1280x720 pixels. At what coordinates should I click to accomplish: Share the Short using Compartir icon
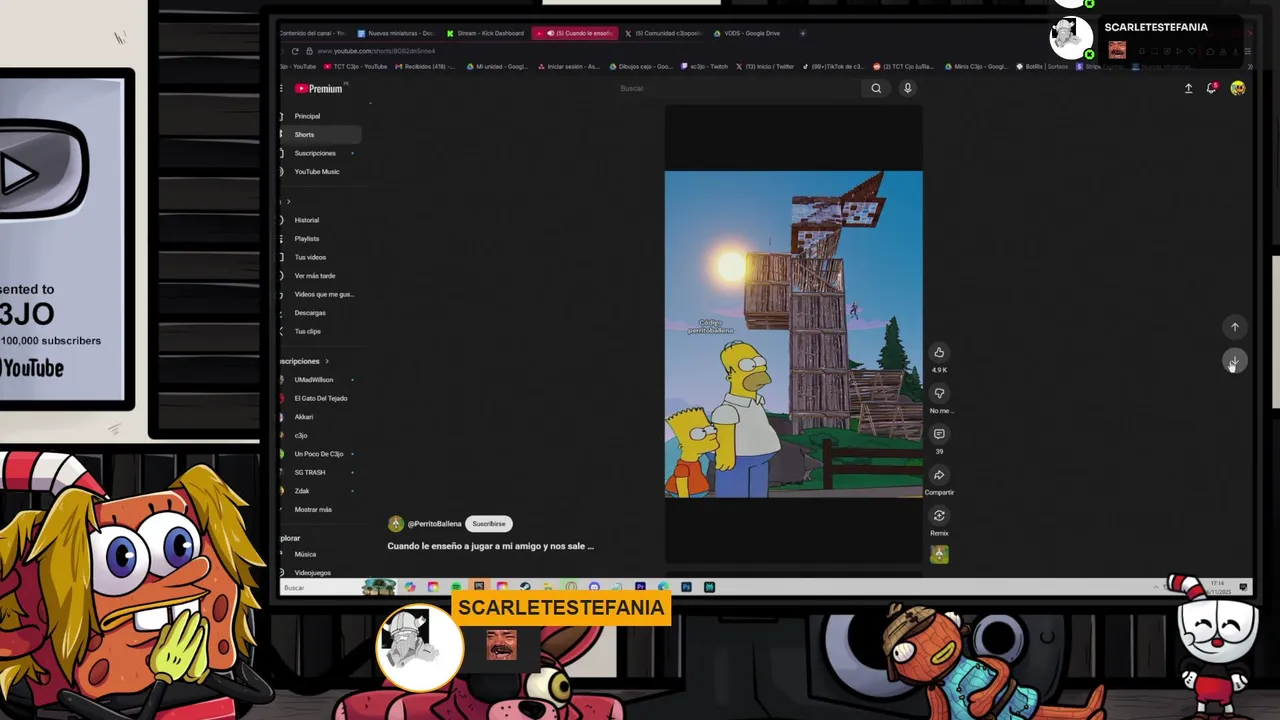point(939,475)
